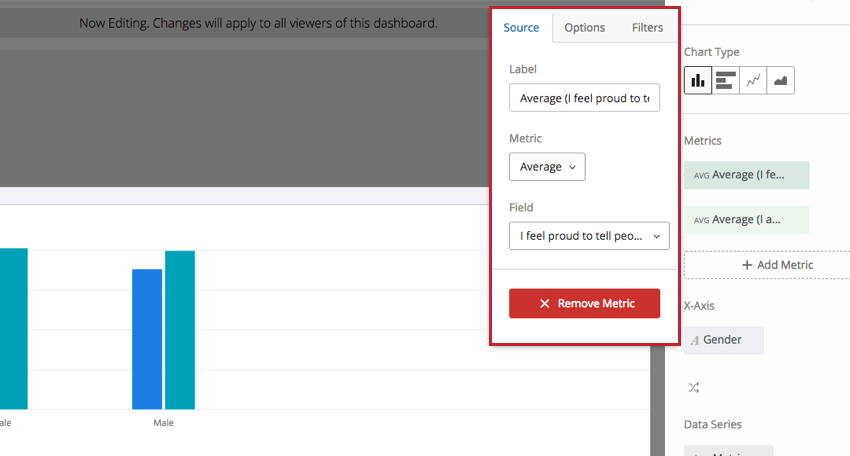Click the Label text input field
Image resolution: width=850 pixels, height=456 pixels.
584,98
